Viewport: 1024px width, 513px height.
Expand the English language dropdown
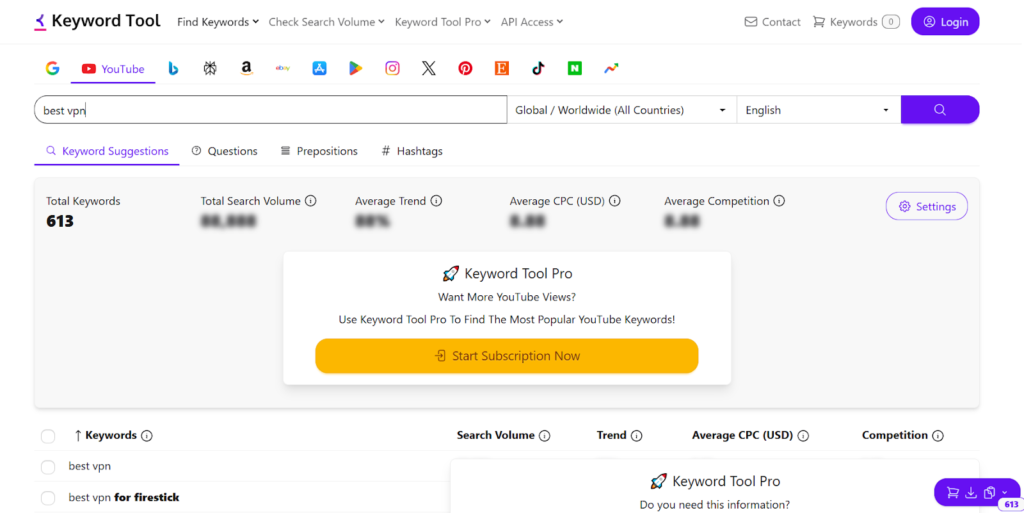point(817,110)
